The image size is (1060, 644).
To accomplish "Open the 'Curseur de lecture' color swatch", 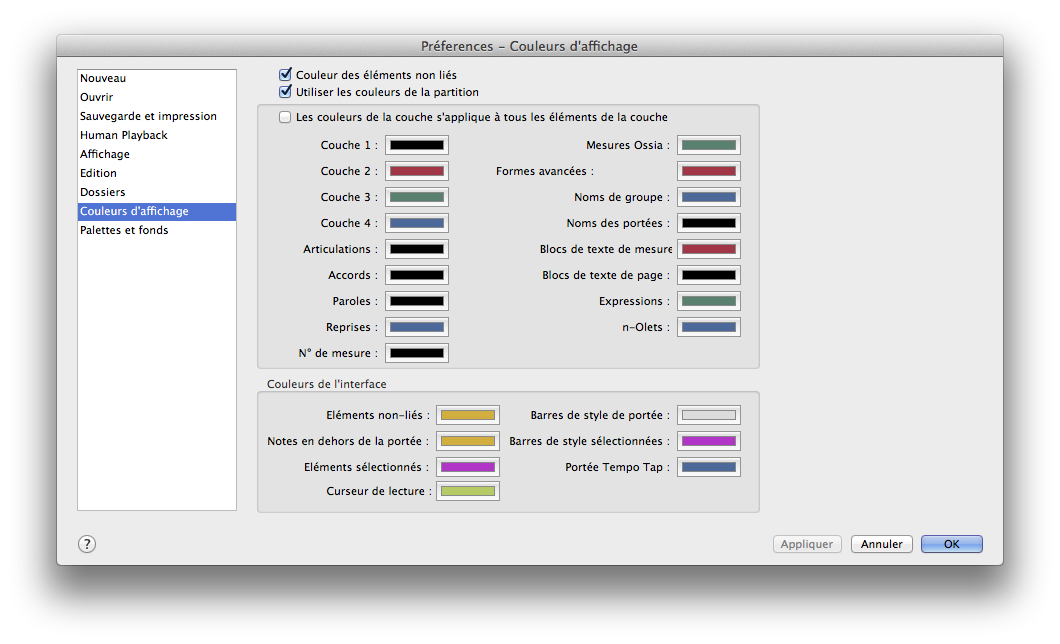I will [468, 491].
